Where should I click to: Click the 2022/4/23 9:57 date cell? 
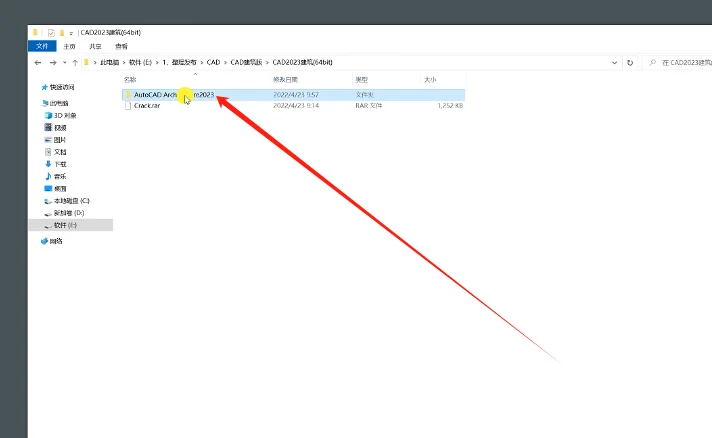pyautogui.click(x=296, y=95)
